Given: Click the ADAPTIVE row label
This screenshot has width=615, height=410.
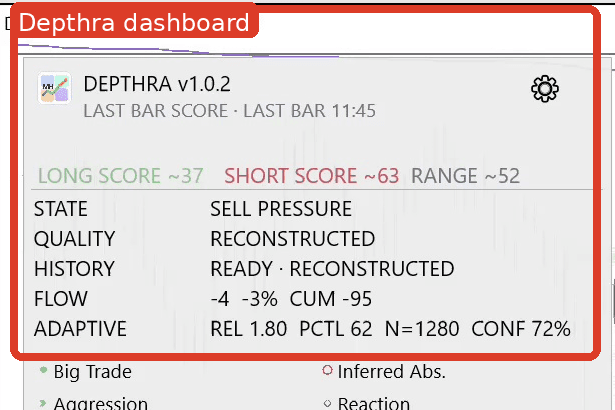Looking at the screenshot, I should pos(80,329).
